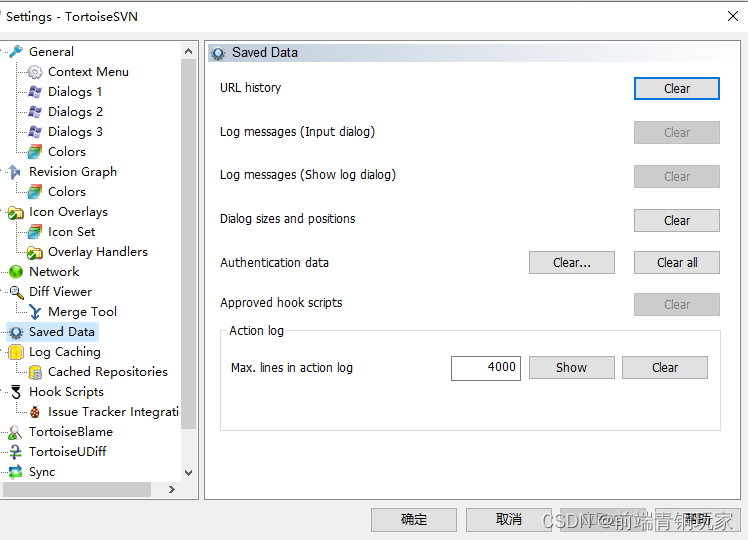
Task: Clear the action log
Action: (665, 368)
